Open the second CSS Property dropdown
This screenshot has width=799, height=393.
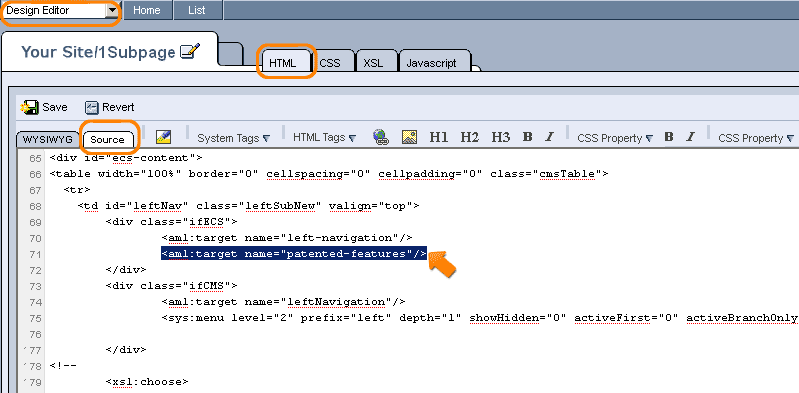click(756, 138)
